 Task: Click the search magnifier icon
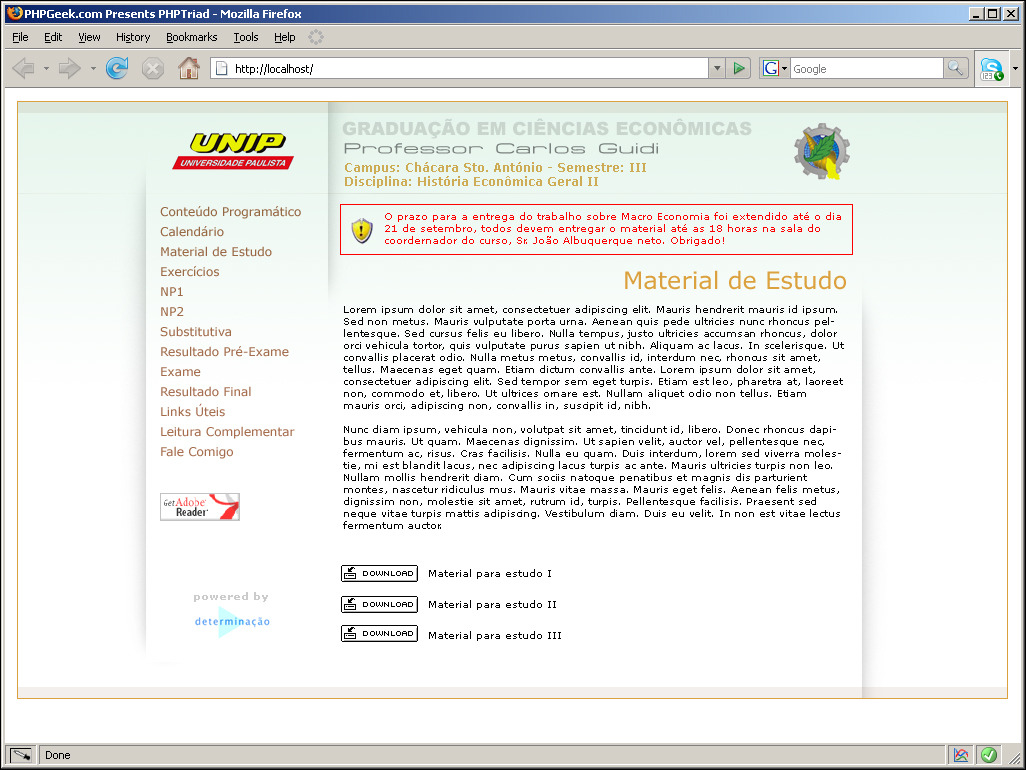[x=956, y=68]
